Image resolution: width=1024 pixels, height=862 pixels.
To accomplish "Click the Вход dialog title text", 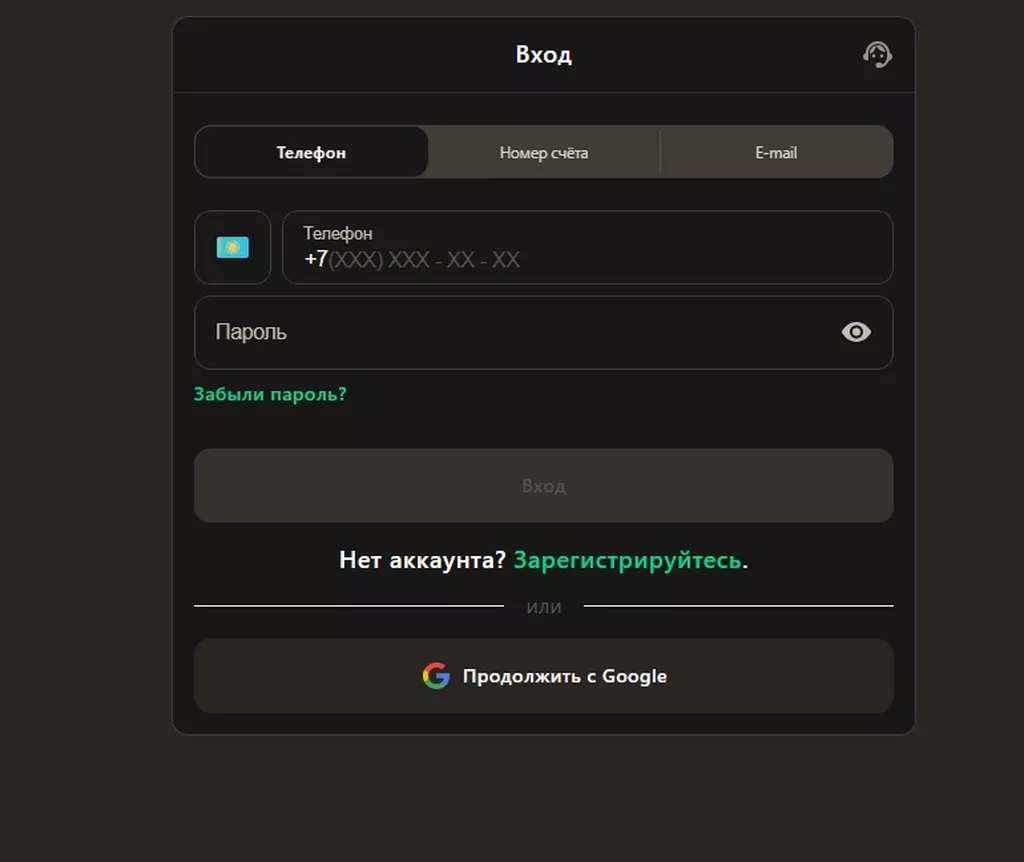I will tap(543, 54).
